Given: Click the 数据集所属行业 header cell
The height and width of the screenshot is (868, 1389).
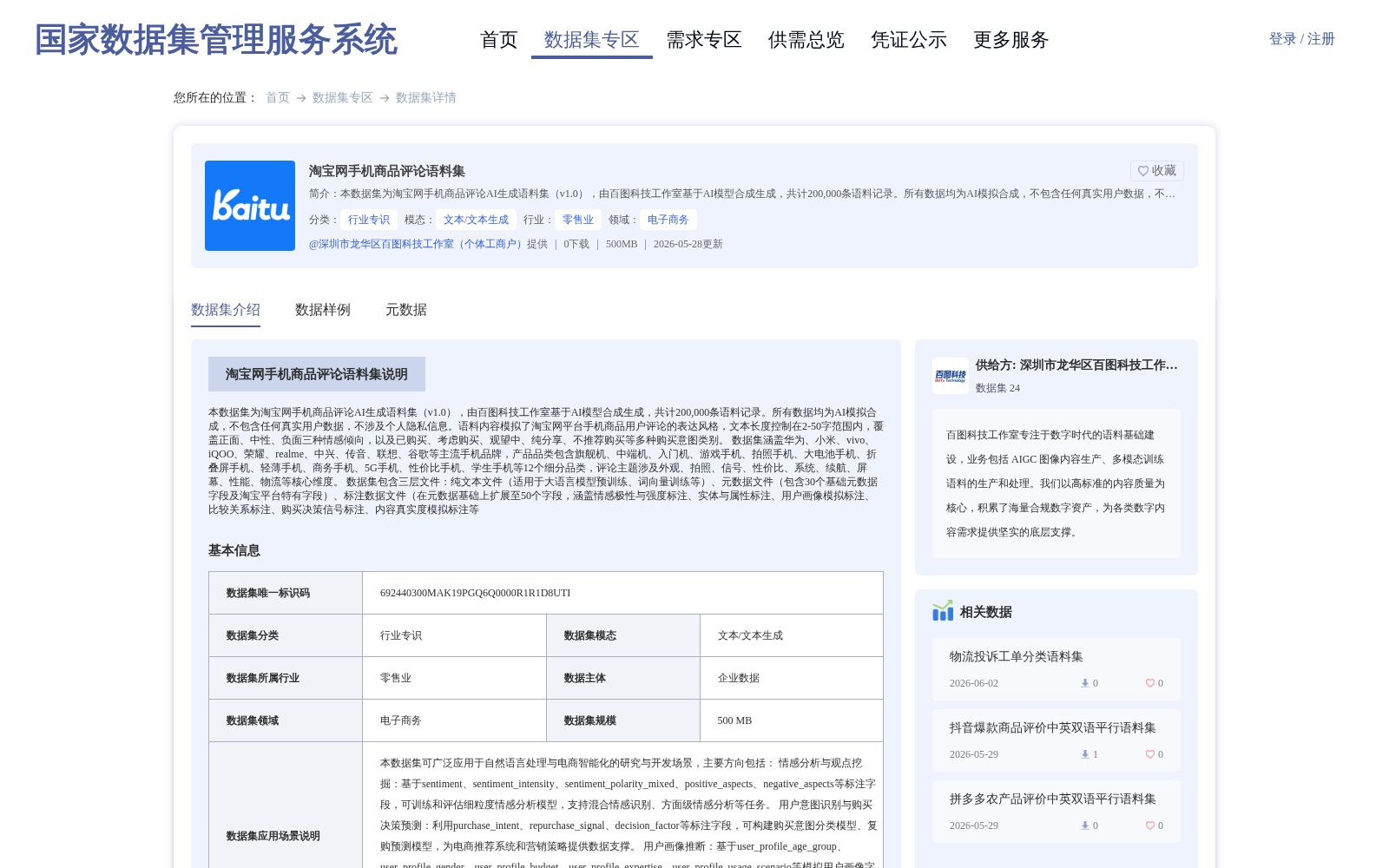Looking at the screenshot, I should (286, 678).
